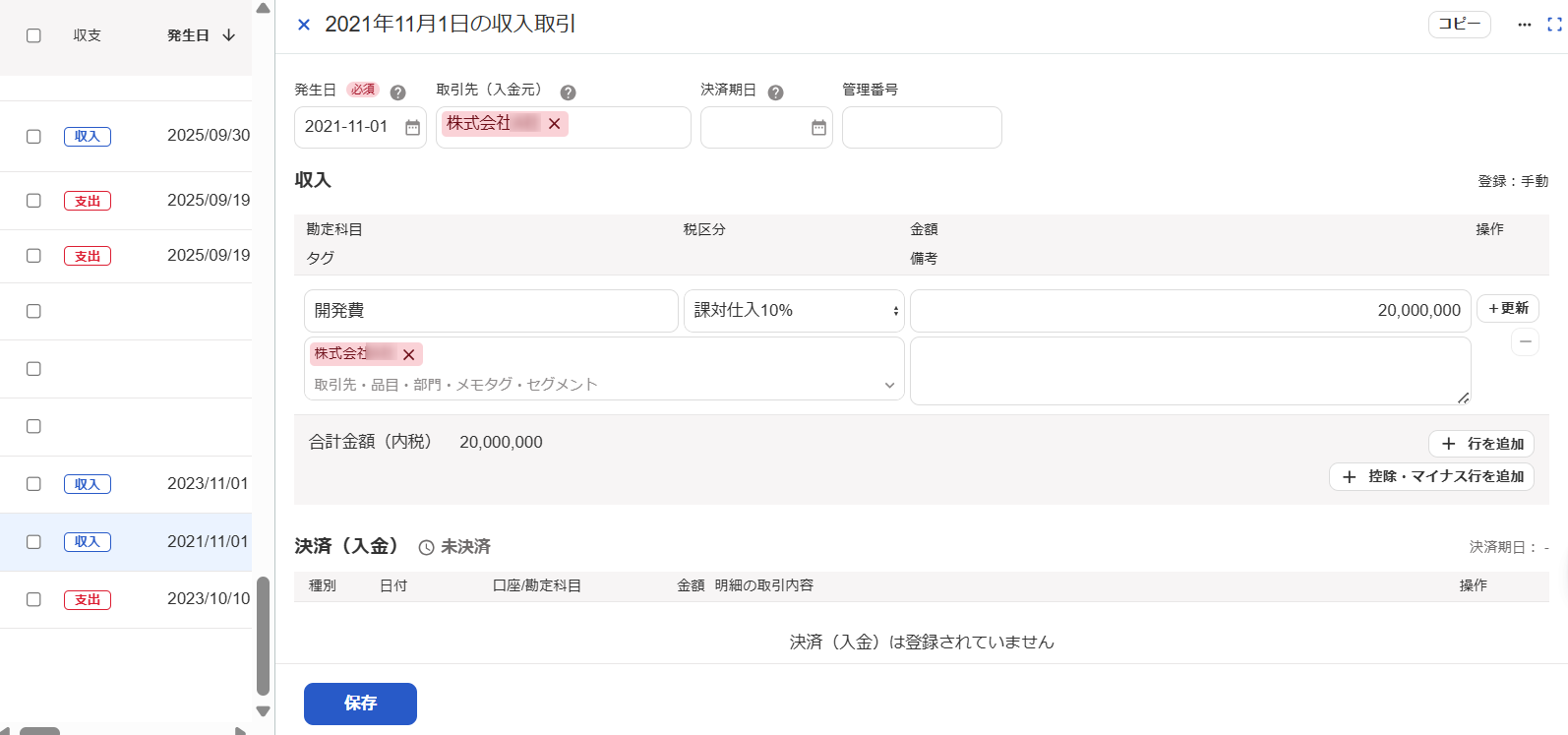Expand the 取引先・品目・部門 tag dropdown chevron
Image resolution: width=1568 pixels, height=735 pixels.
(x=889, y=385)
